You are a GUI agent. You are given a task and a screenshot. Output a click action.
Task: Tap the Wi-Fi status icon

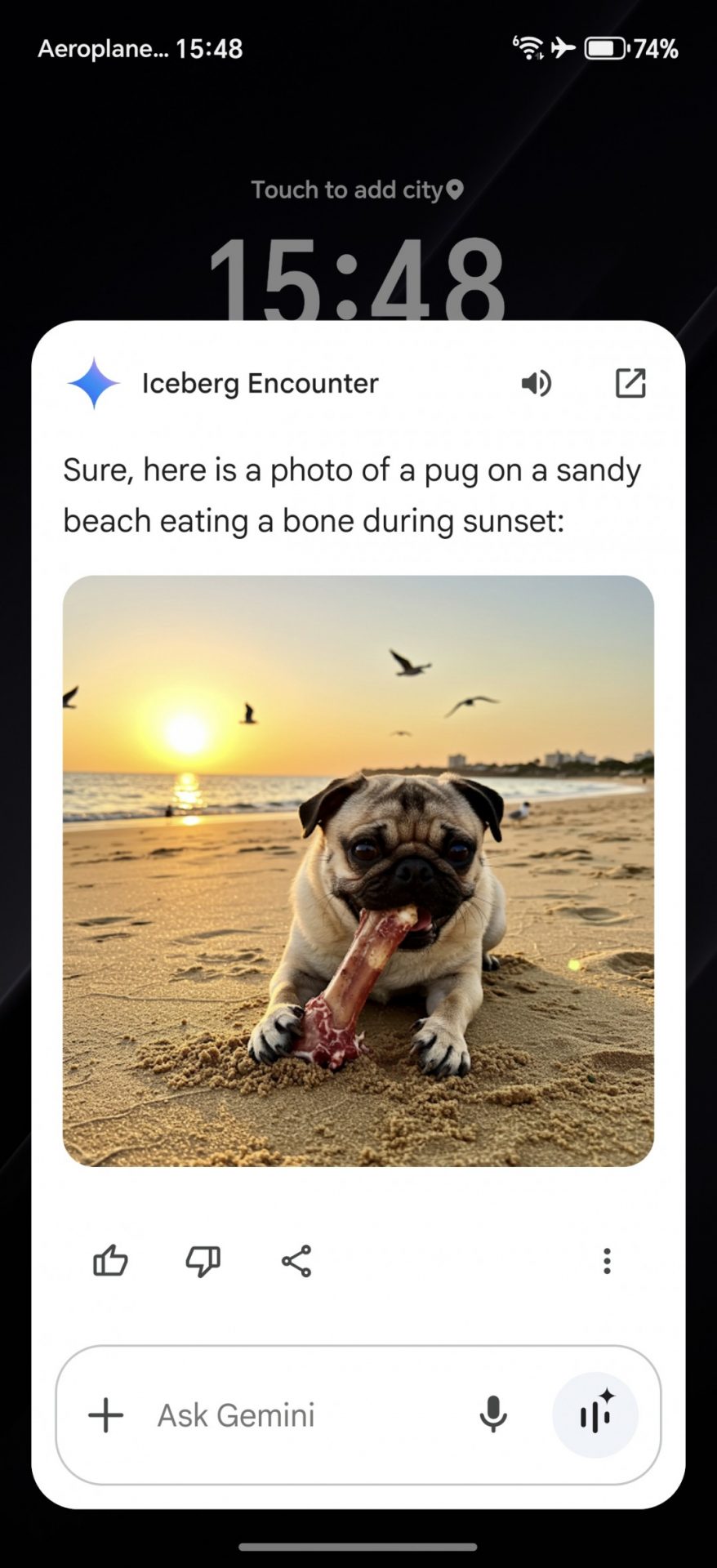(528, 48)
